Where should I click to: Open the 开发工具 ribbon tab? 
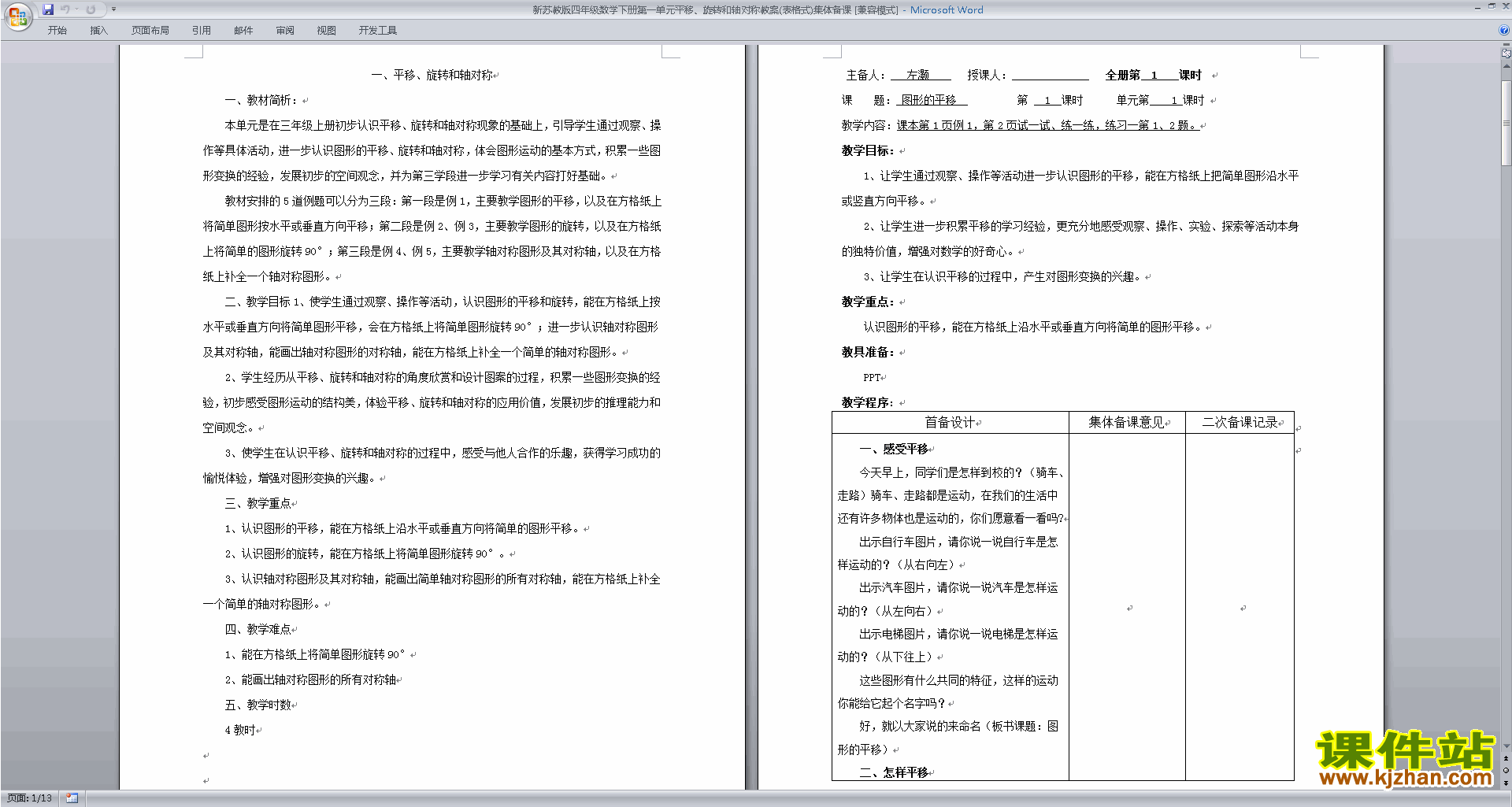pos(378,31)
